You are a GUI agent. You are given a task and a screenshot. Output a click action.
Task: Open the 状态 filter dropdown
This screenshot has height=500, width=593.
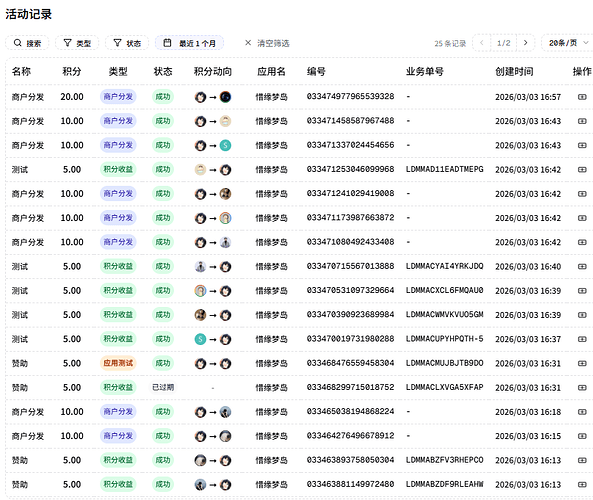pyautogui.click(x=127, y=43)
